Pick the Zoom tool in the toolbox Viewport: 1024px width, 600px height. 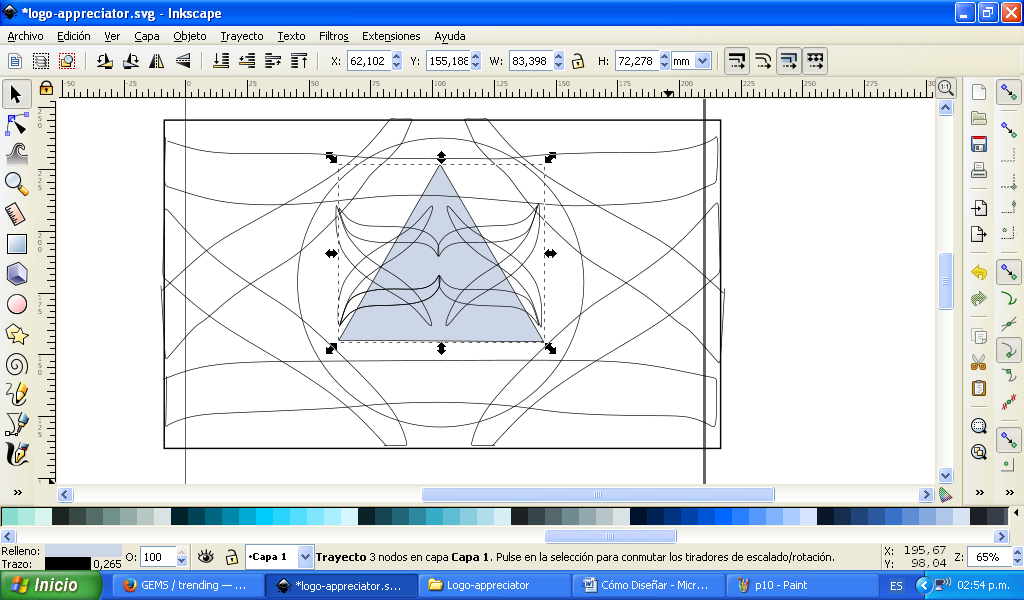(x=16, y=184)
